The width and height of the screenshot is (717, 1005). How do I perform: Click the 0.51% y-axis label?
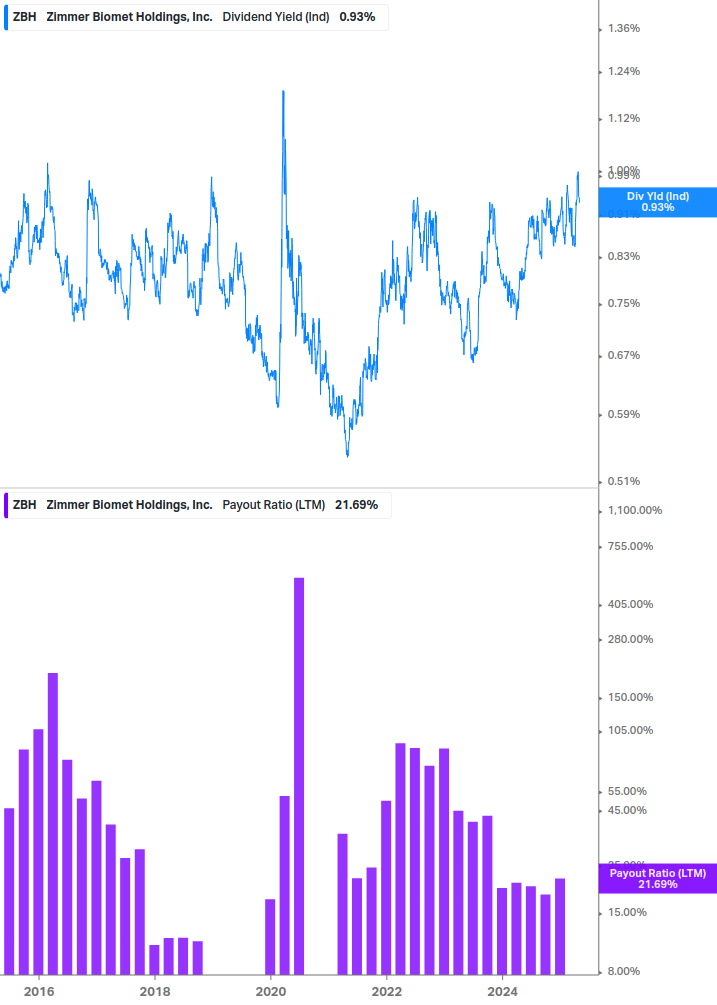pyautogui.click(x=623, y=481)
